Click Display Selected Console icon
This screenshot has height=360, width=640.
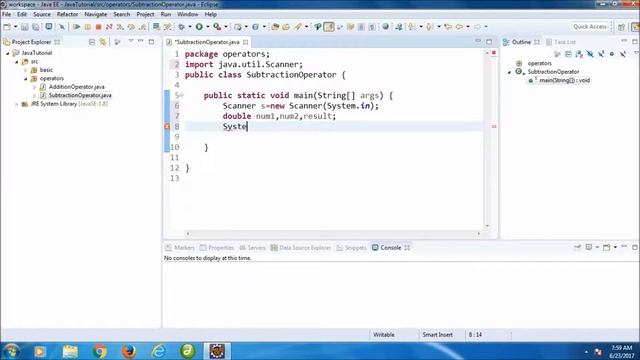pos(589,247)
